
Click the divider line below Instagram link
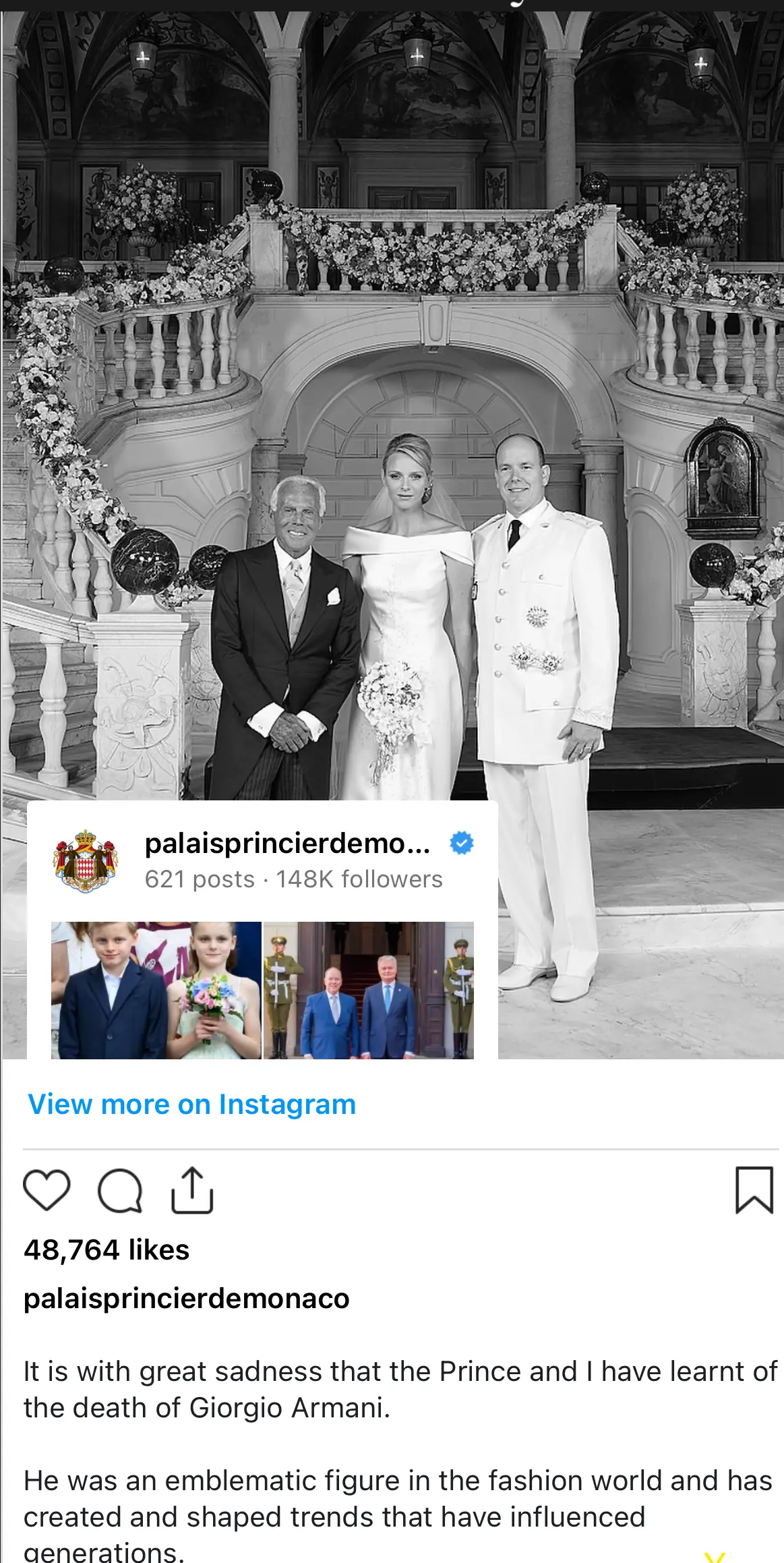coord(400,1148)
